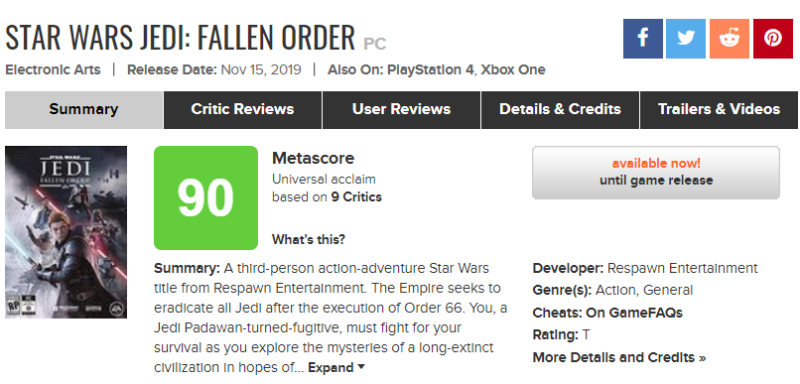800x384 pixels.
Task: Share the page on Facebook
Action: pos(643,39)
